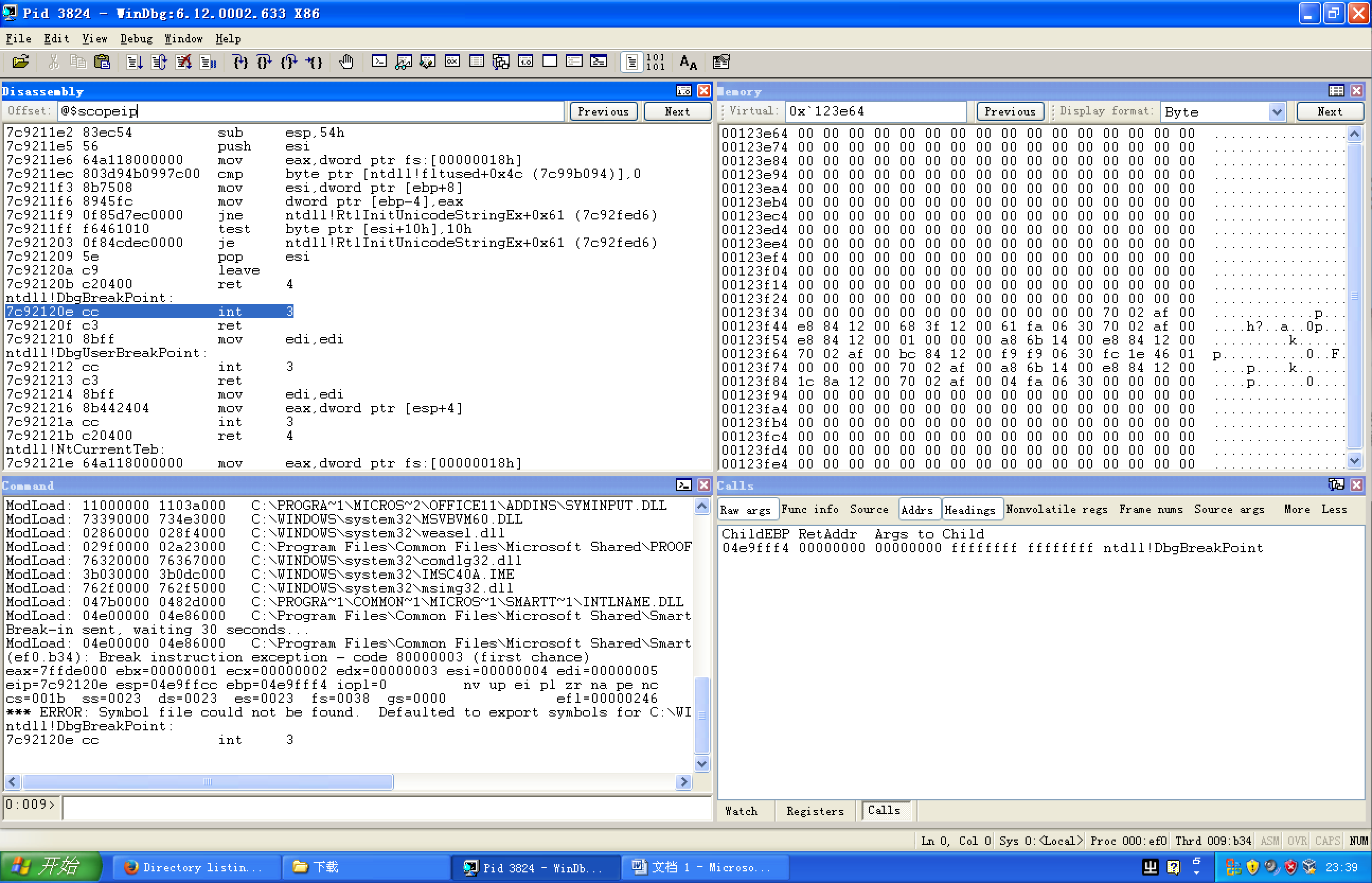The height and width of the screenshot is (883, 1372).
Task: Open the Calls panel's toolbar menu icon
Action: tap(1337, 485)
